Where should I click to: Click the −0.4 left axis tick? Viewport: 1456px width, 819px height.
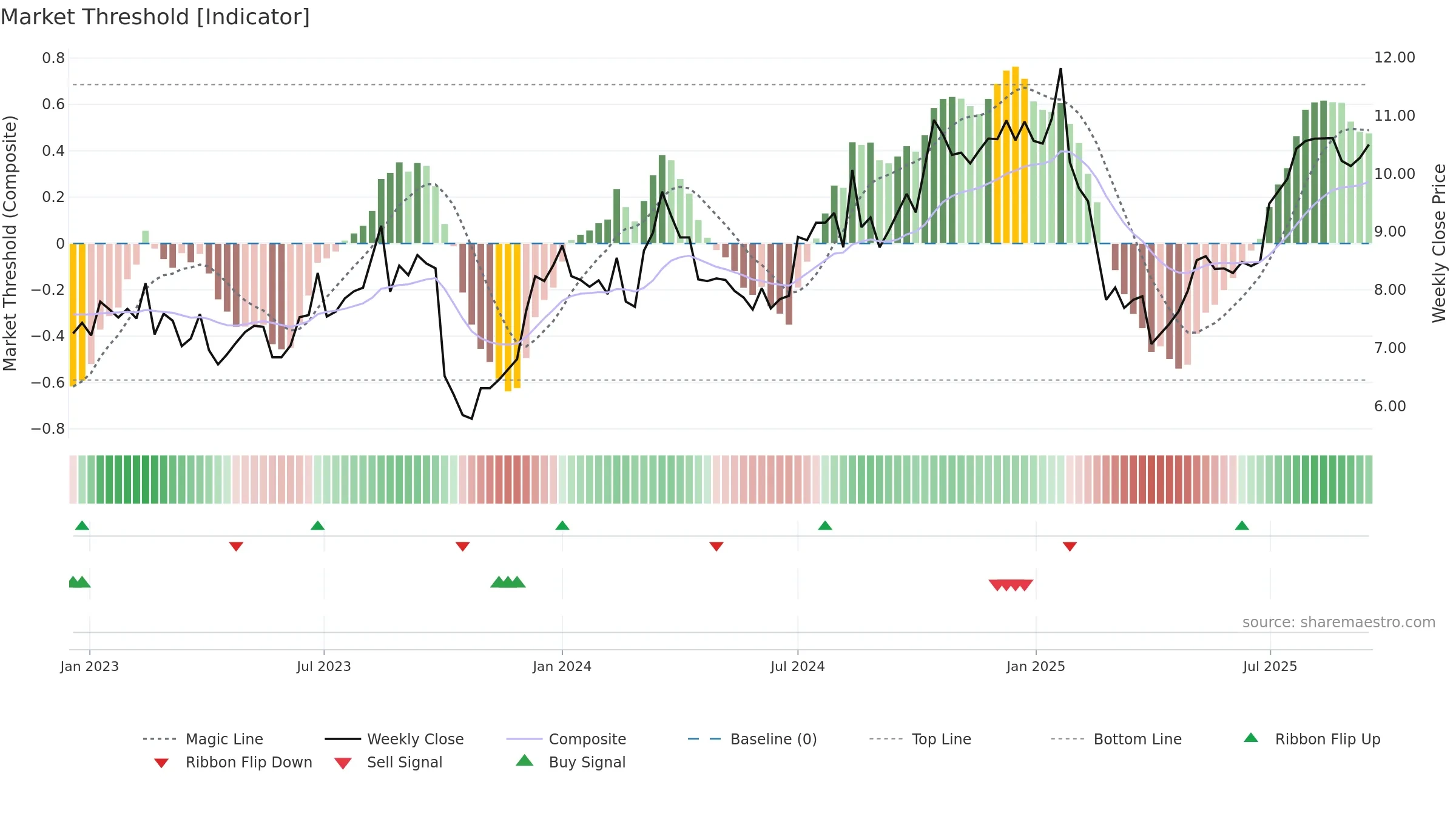(x=48, y=336)
